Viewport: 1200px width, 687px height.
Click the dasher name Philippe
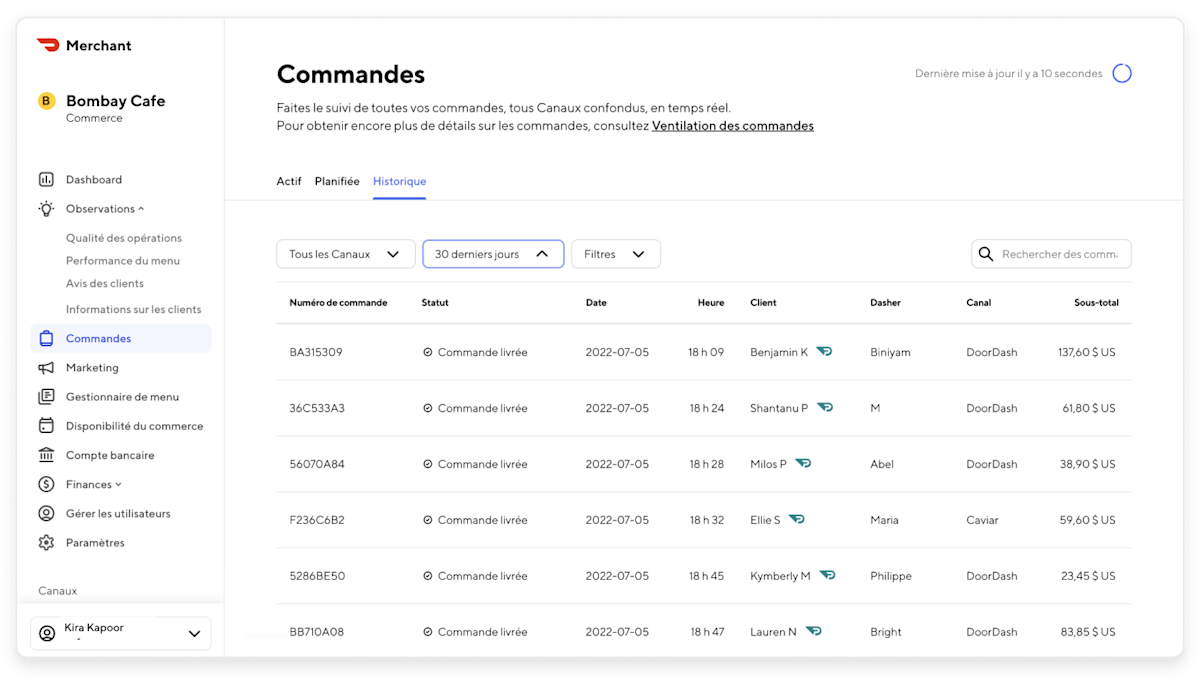pyautogui.click(x=891, y=576)
